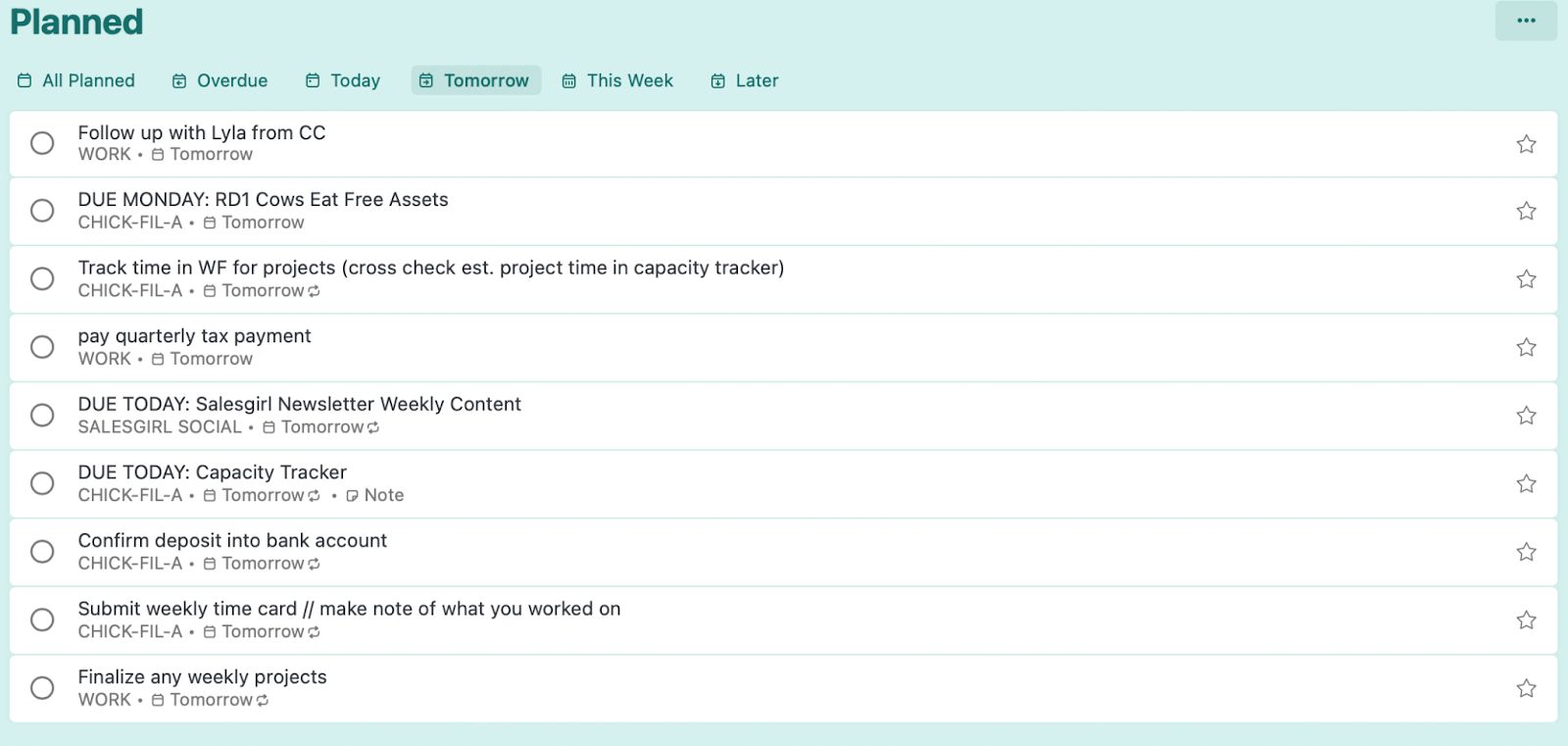
Task: Star the 'Finalize any weekly projects' task
Action: [1526, 688]
